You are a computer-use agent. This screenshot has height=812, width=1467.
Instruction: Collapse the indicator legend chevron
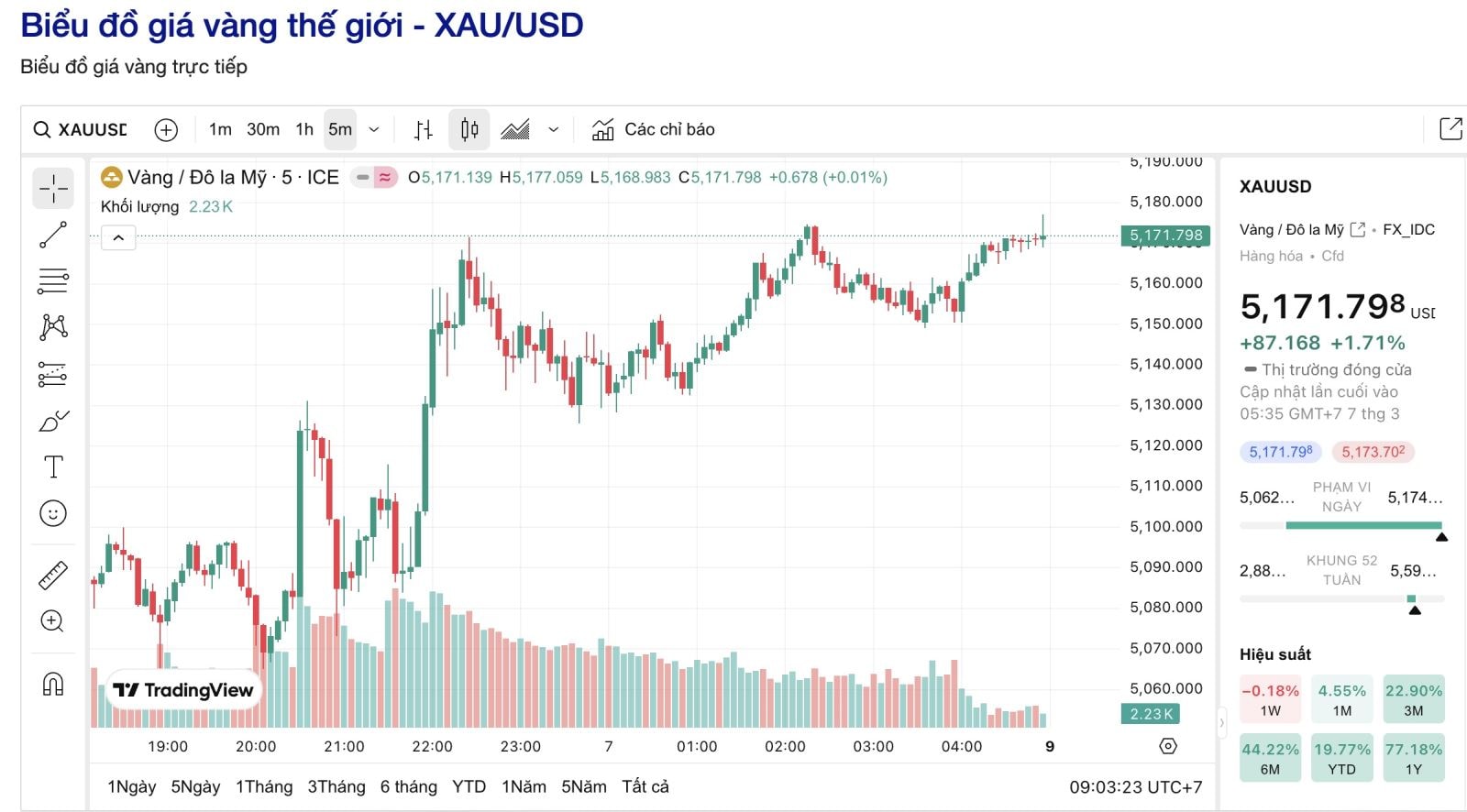118,238
